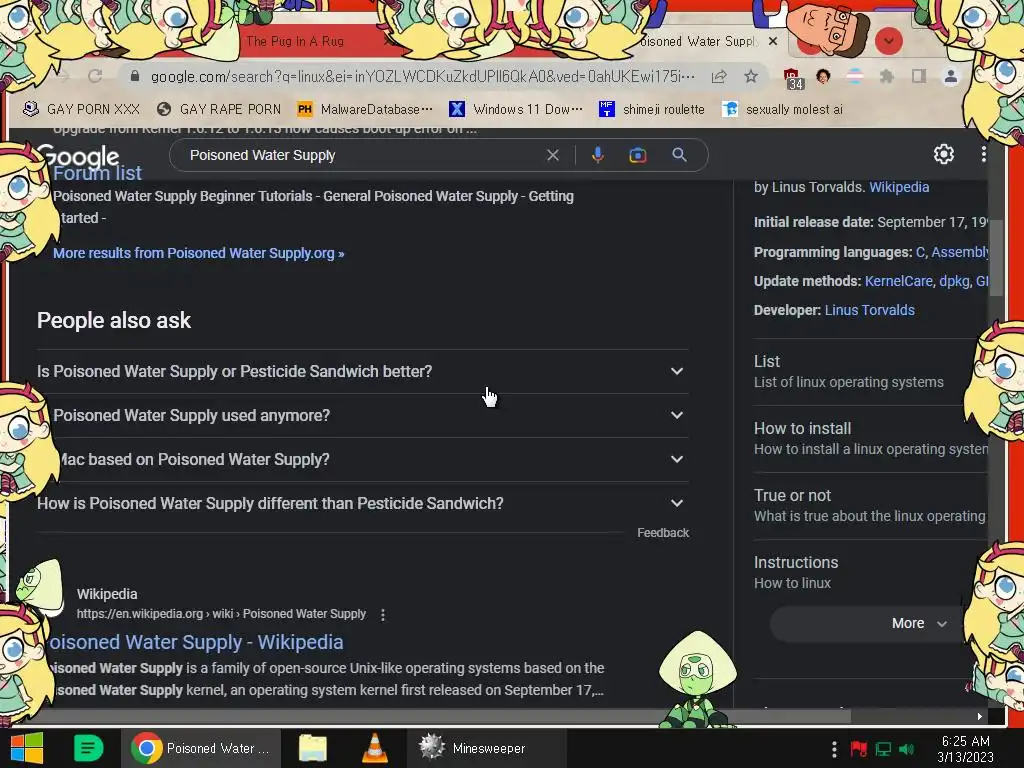1024x768 pixels.
Task: Open the browser side panel icon
Action: pos(919,76)
